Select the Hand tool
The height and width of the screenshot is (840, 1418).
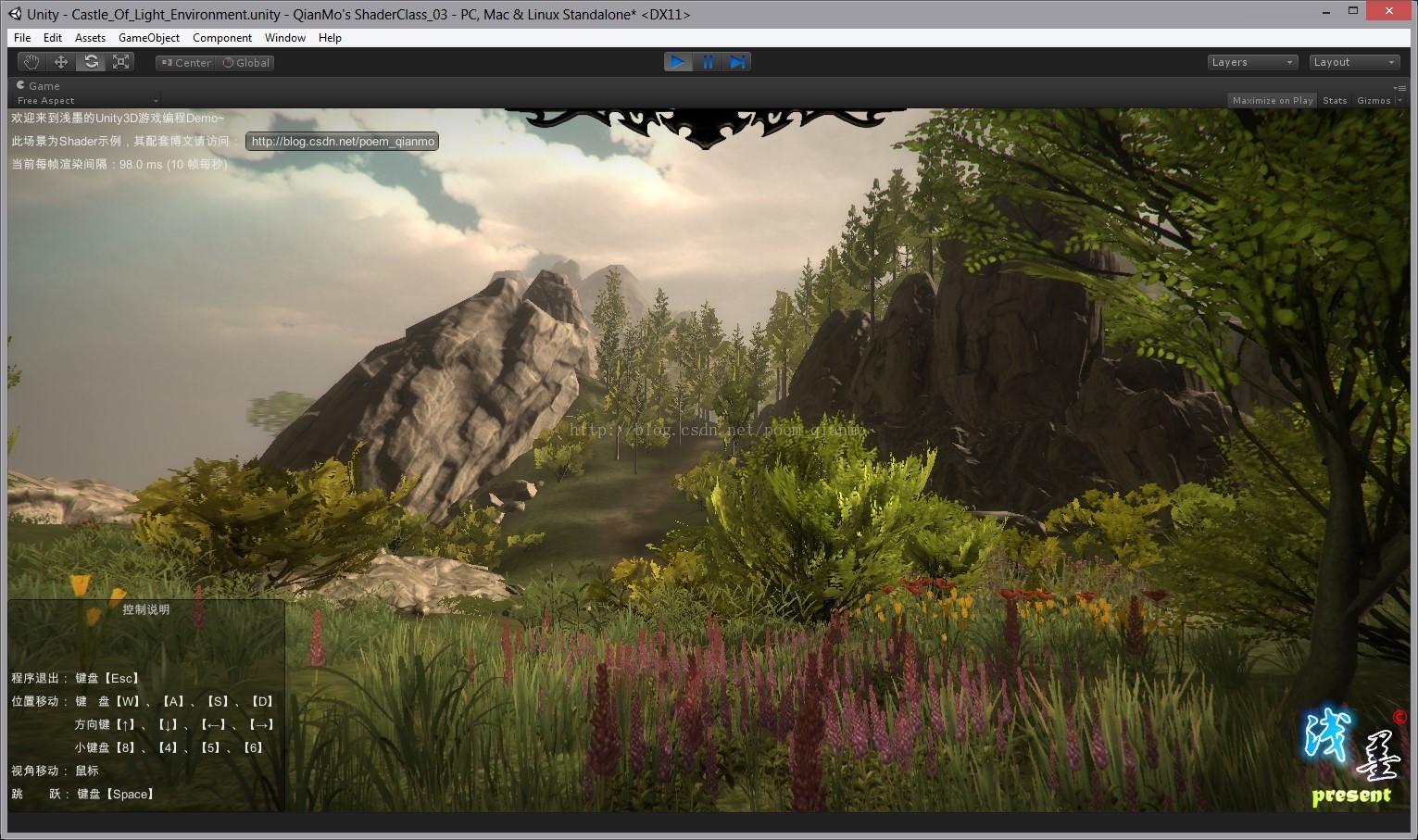(32, 62)
